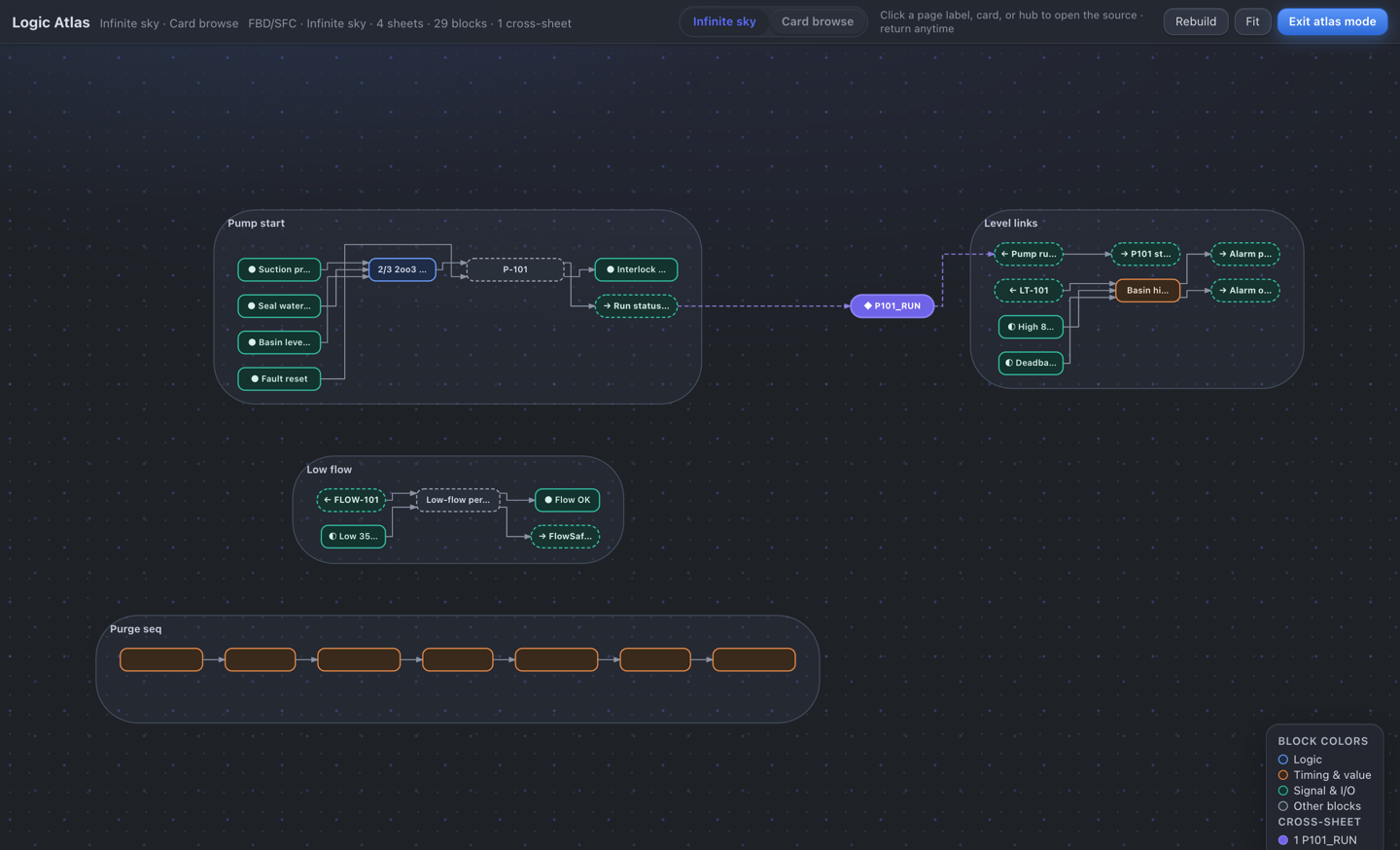Screen dimensions: 1400x850
Task: Switch to the Card browse tab
Action: (818, 21)
